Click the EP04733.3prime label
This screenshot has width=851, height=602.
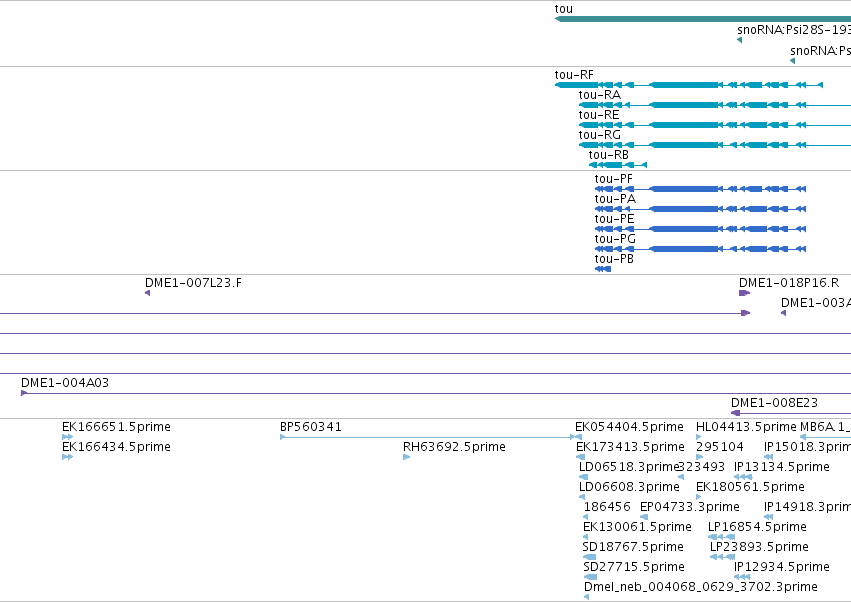click(690, 508)
